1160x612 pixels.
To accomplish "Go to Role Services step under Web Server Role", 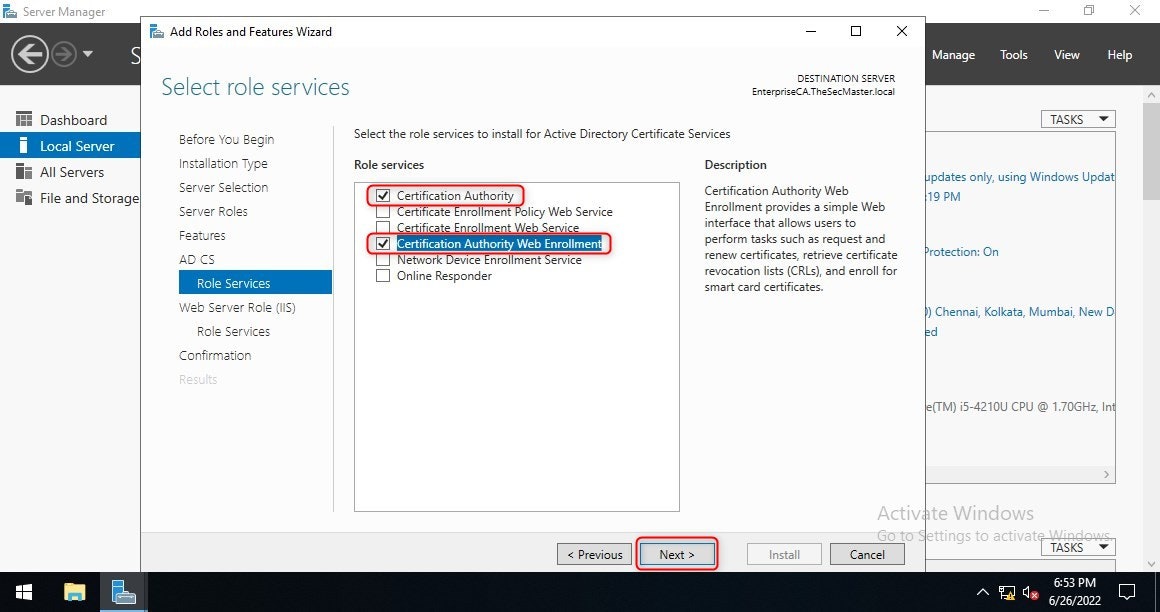I will pyautogui.click(x=233, y=332).
